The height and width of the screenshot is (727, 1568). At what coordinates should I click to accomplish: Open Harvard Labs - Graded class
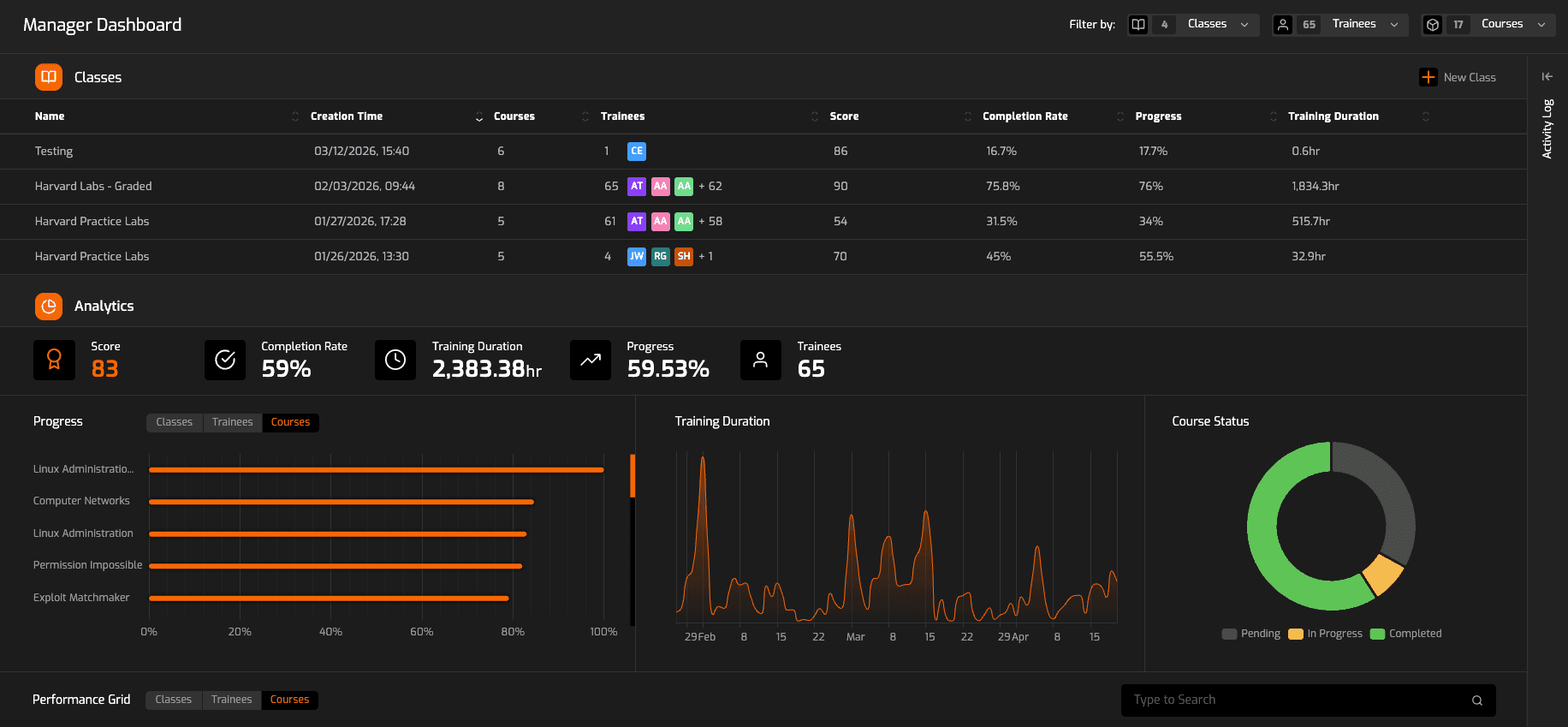click(x=763, y=187)
